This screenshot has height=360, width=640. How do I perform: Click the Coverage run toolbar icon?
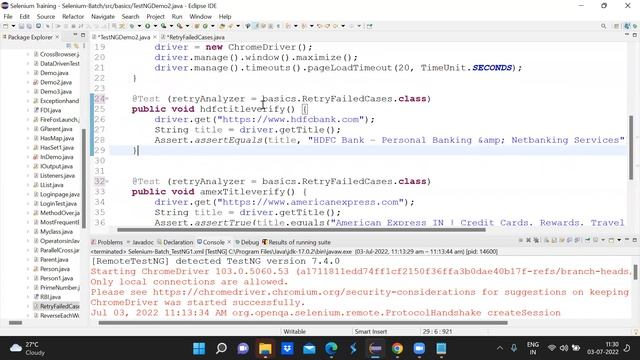tap(164, 26)
